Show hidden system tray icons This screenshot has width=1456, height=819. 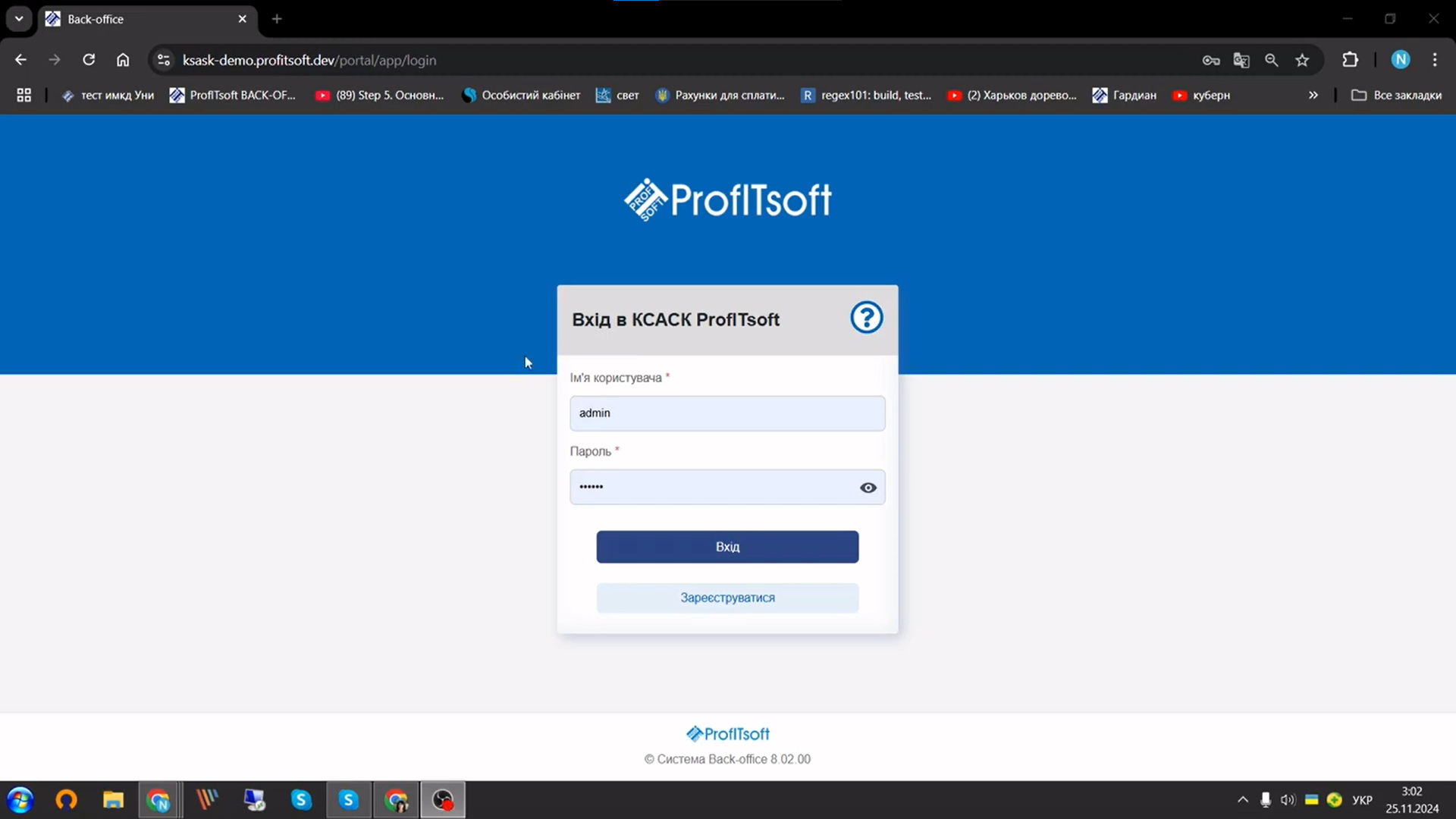[1243, 800]
